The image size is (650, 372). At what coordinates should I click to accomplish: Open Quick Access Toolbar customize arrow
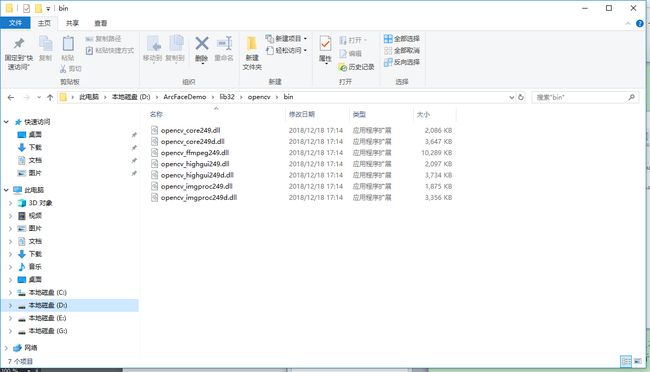48,8
